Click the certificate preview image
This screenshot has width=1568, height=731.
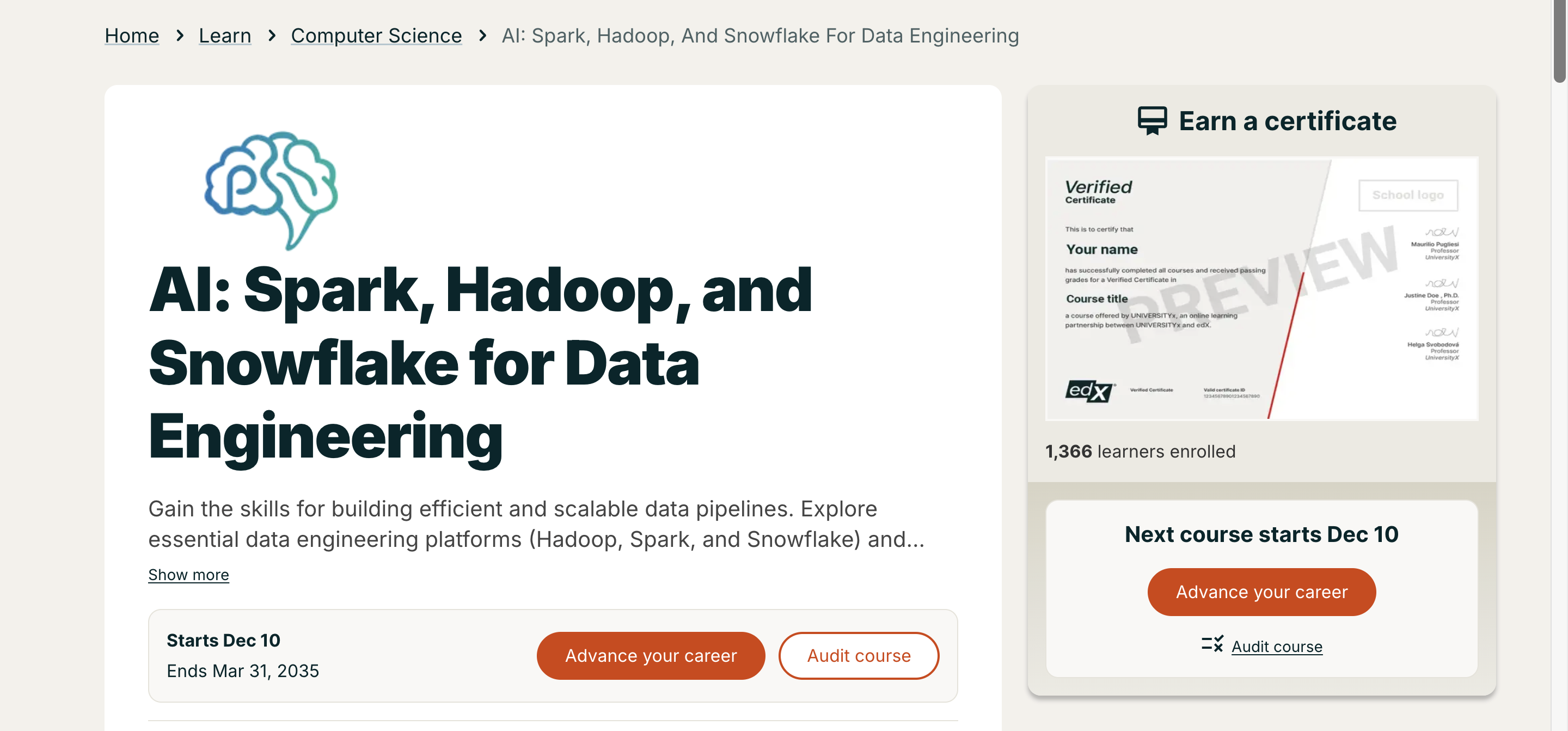click(x=1261, y=288)
